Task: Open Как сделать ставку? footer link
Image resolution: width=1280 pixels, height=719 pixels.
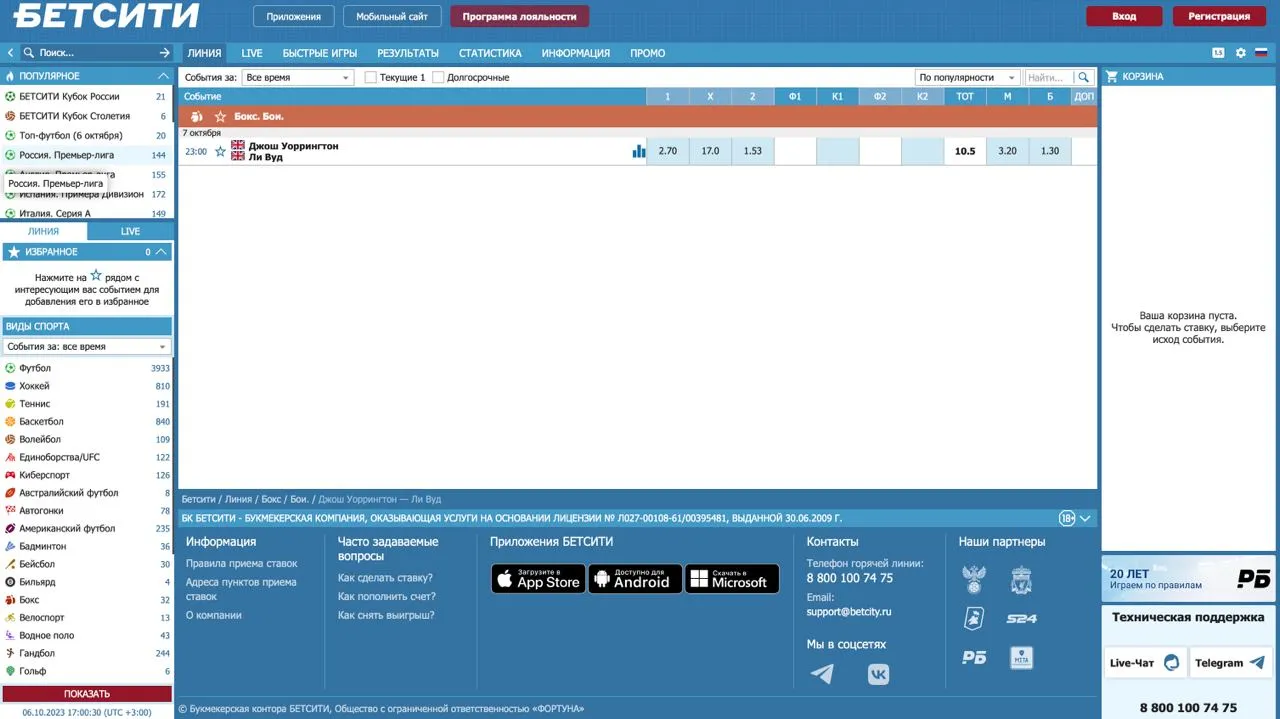Action: click(385, 577)
